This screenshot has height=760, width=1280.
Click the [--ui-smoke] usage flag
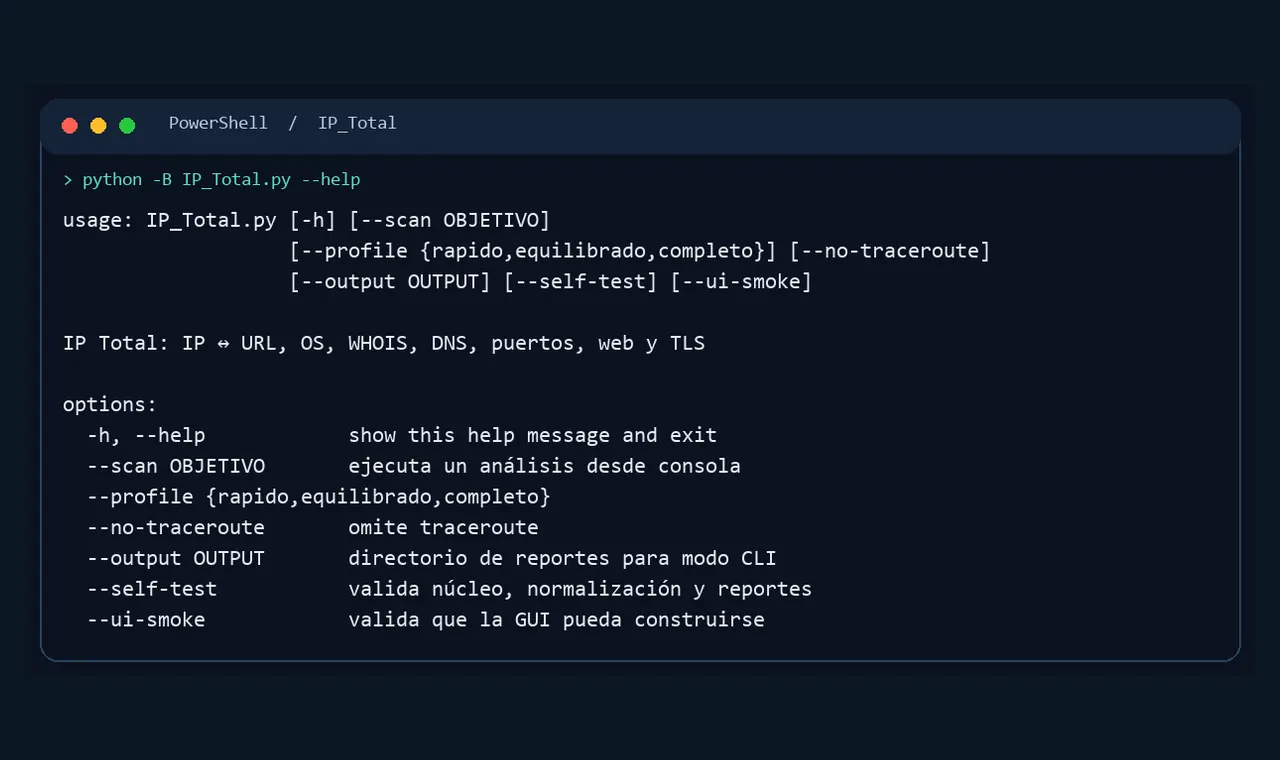(741, 282)
